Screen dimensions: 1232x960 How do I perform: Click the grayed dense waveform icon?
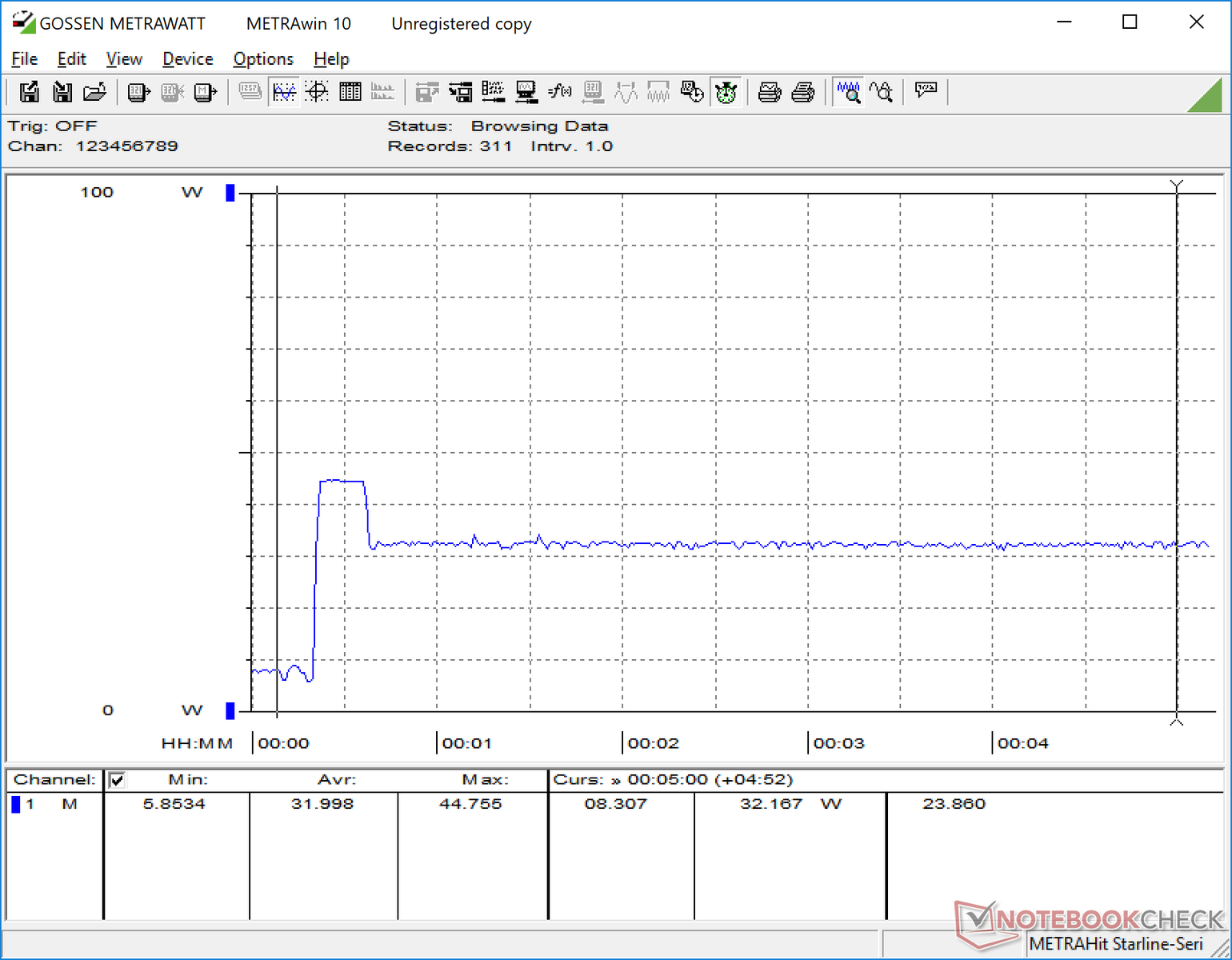(658, 92)
